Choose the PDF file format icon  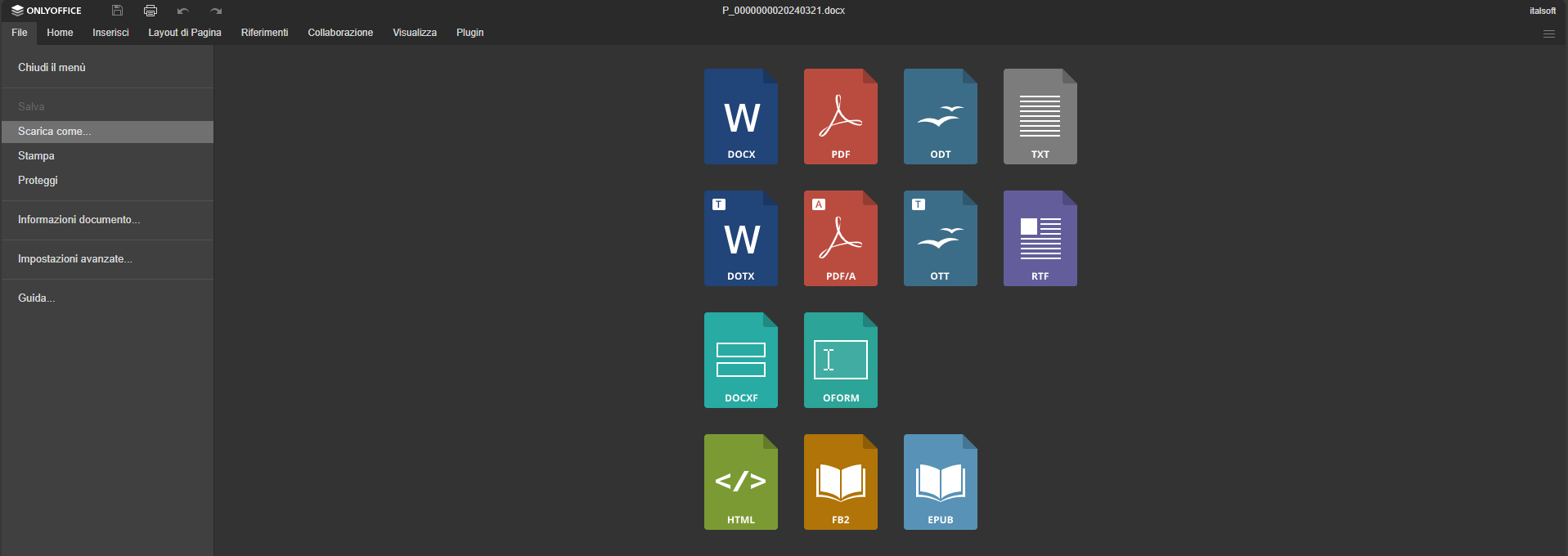840,117
